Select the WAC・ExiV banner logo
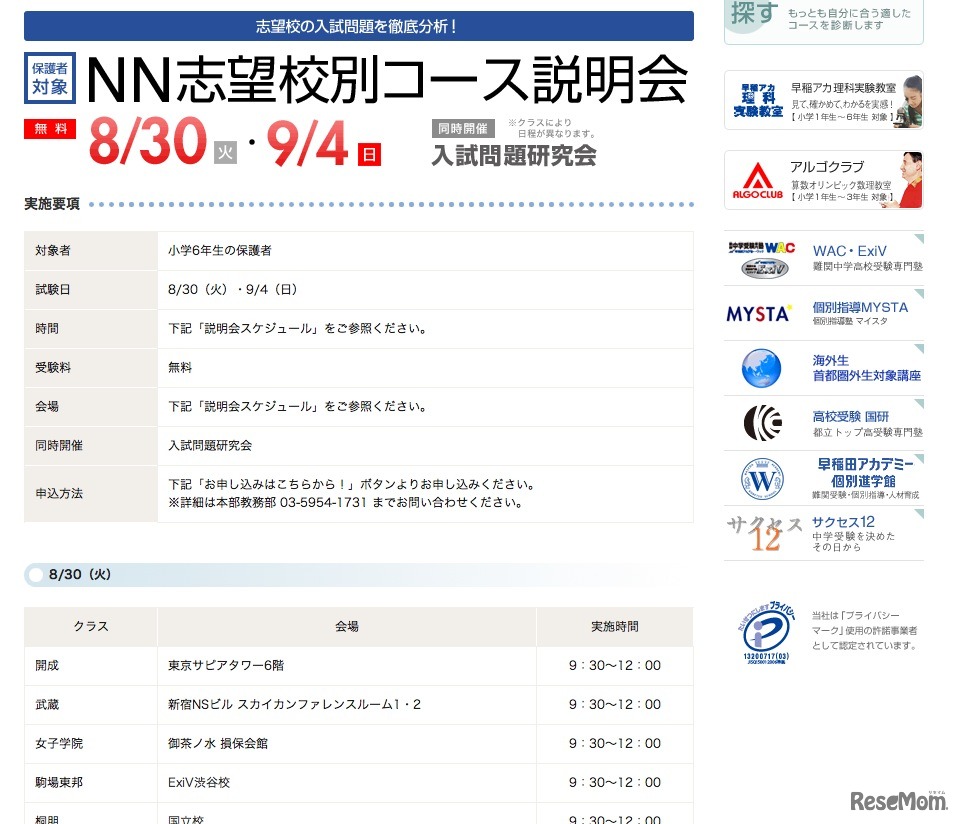The height and width of the screenshot is (824, 961). point(761,258)
